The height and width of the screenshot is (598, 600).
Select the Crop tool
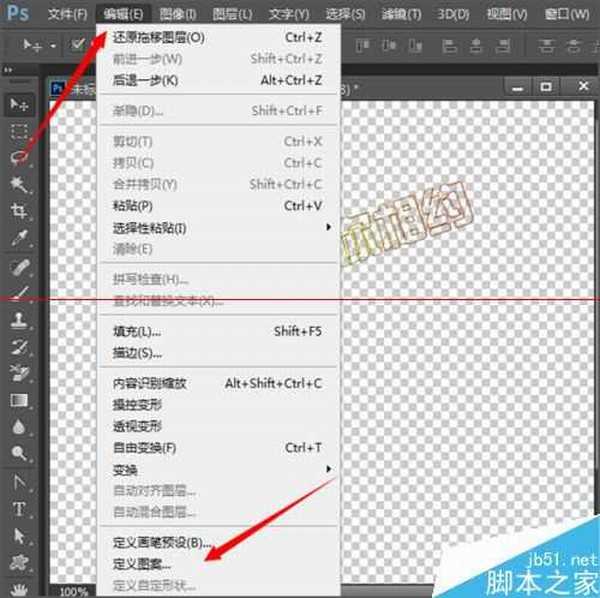[19, 211]
